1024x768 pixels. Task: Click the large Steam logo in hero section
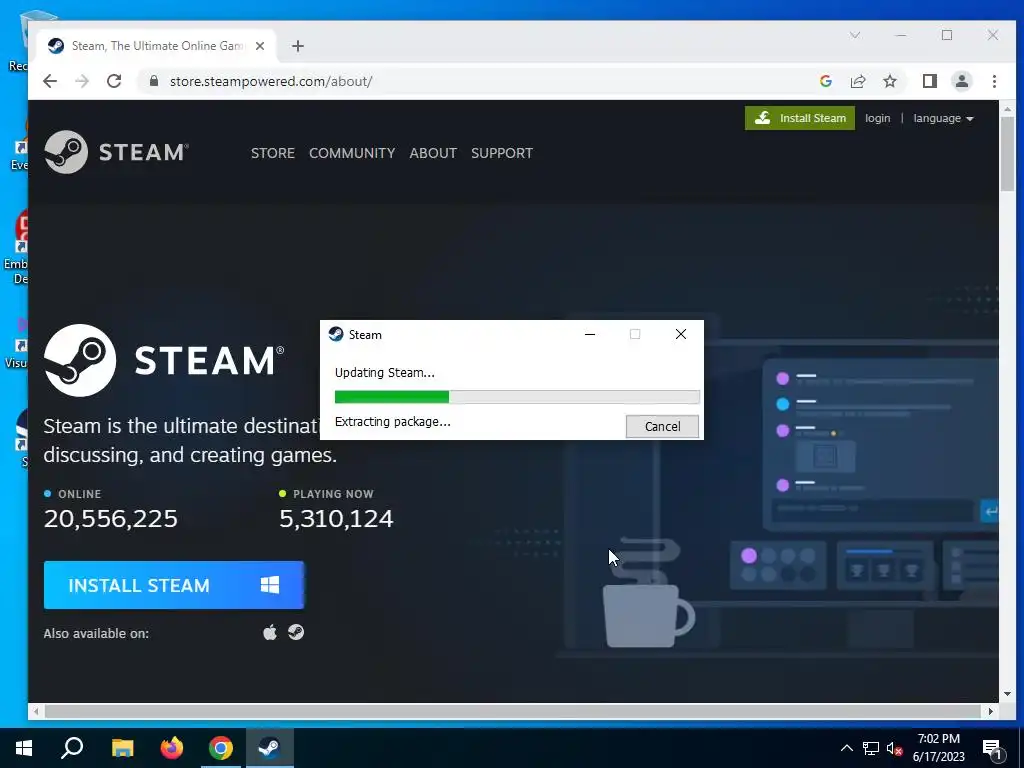tap(164, 360)
